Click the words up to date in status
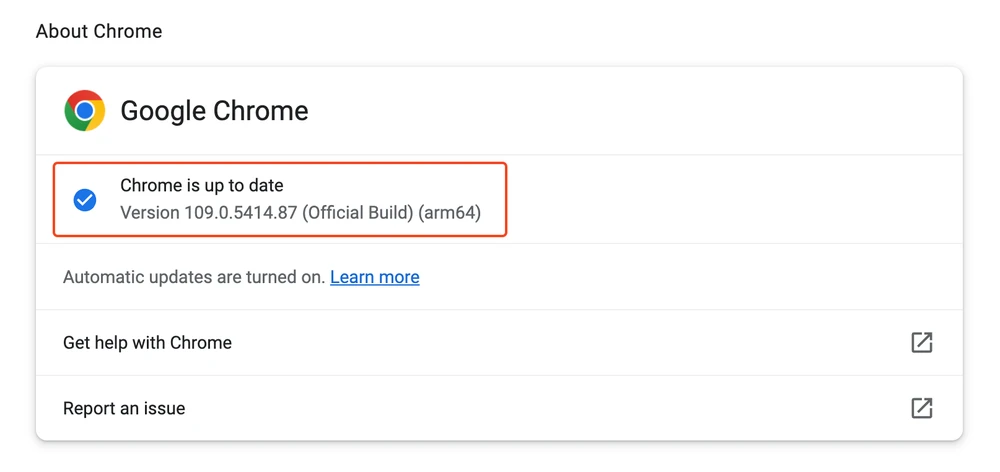This screenshot has width=1000, height=472. coord(247,185)
